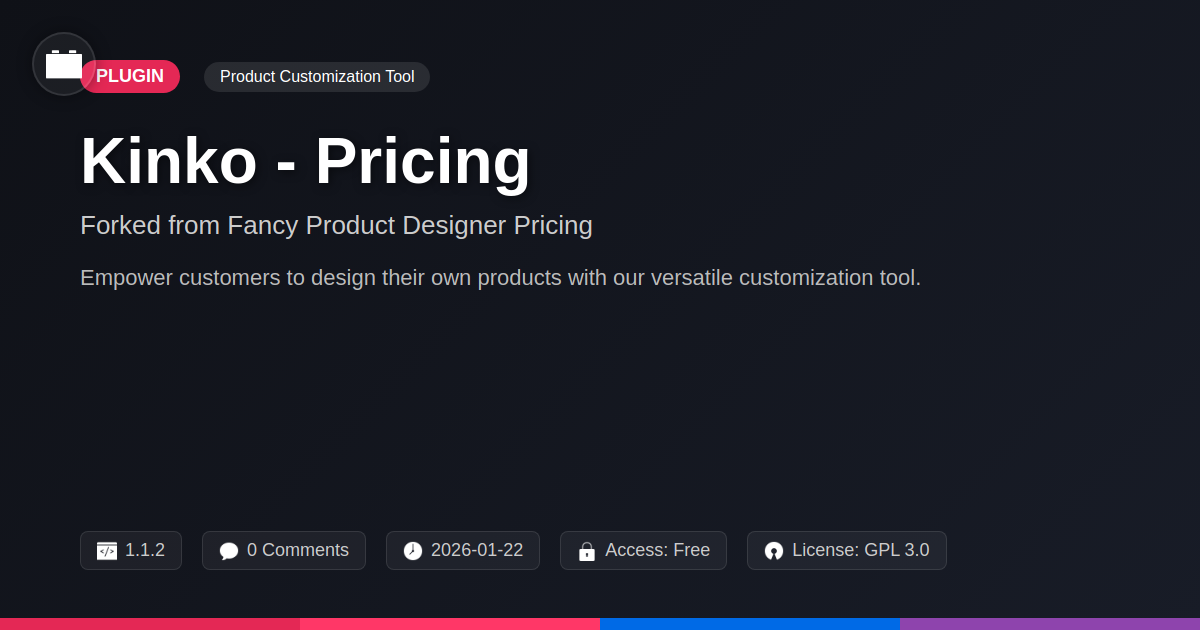Click the open source license icon
Screen dimensions: 1200x630
pyautogui.click(x=774, y=551)
